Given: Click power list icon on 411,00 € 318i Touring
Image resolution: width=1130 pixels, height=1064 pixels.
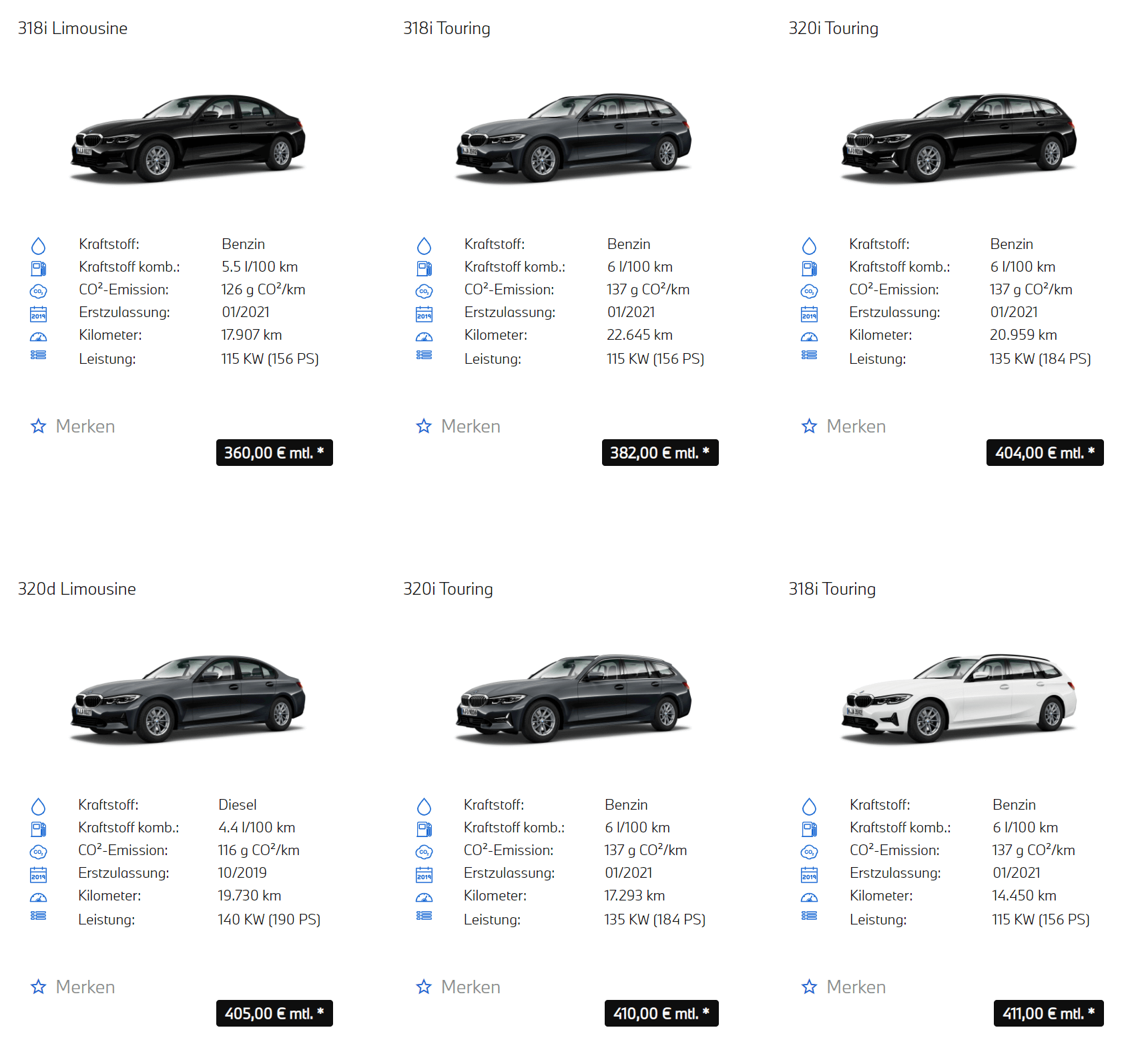Looking at the screenshot, I should point(809,915).
